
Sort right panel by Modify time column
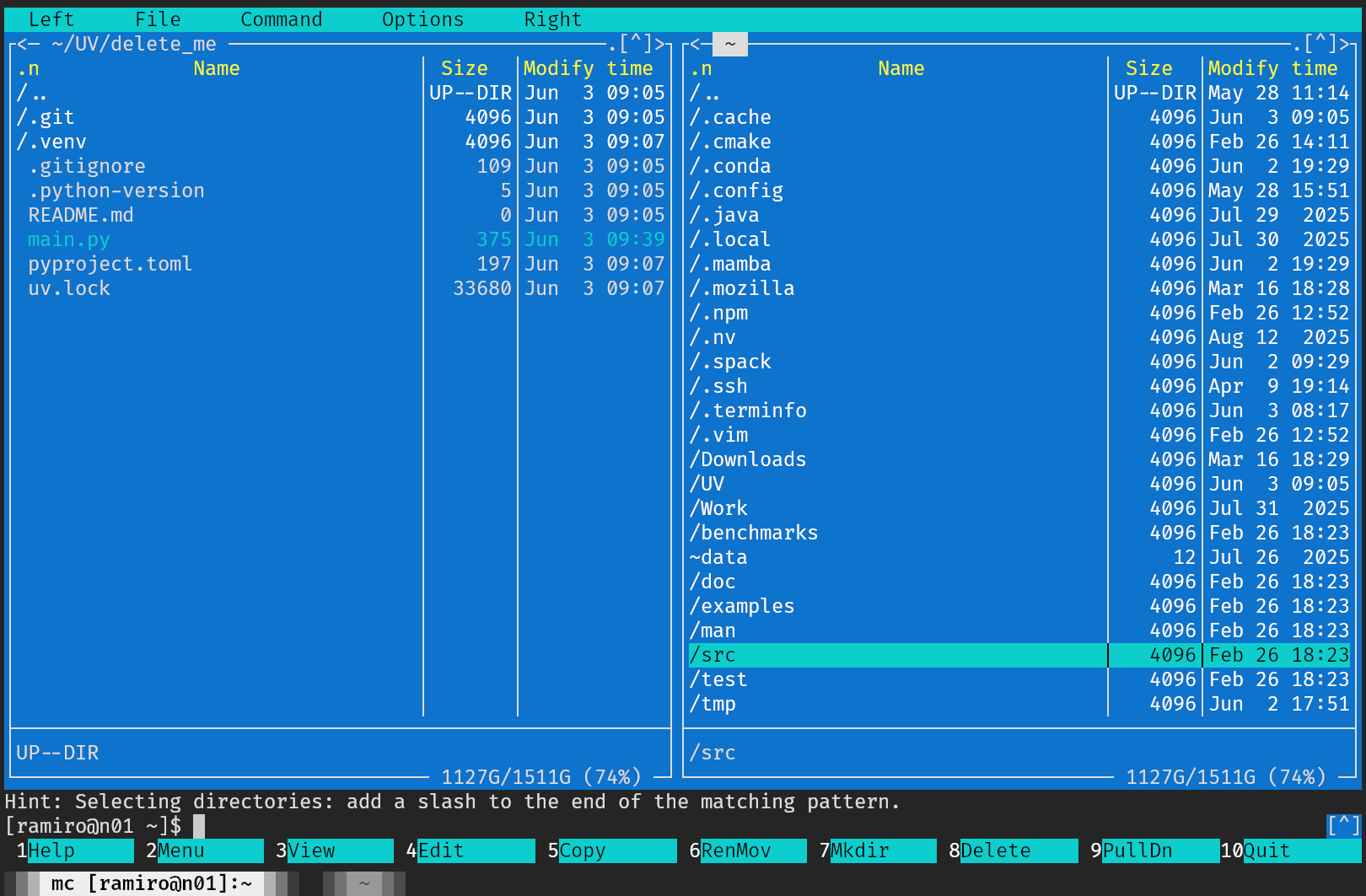[x=1273, y=68]
